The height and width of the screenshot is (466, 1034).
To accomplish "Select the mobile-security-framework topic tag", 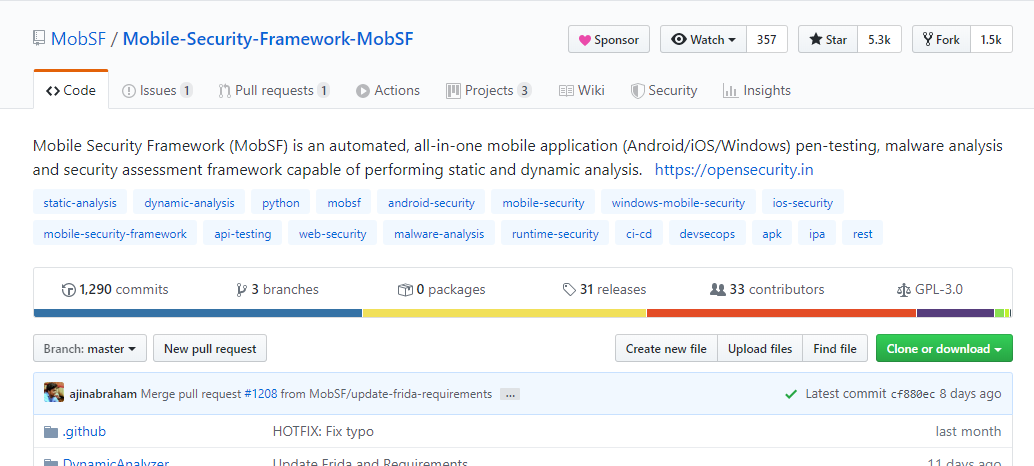I will pyautogui.click(x=115, y=233).
